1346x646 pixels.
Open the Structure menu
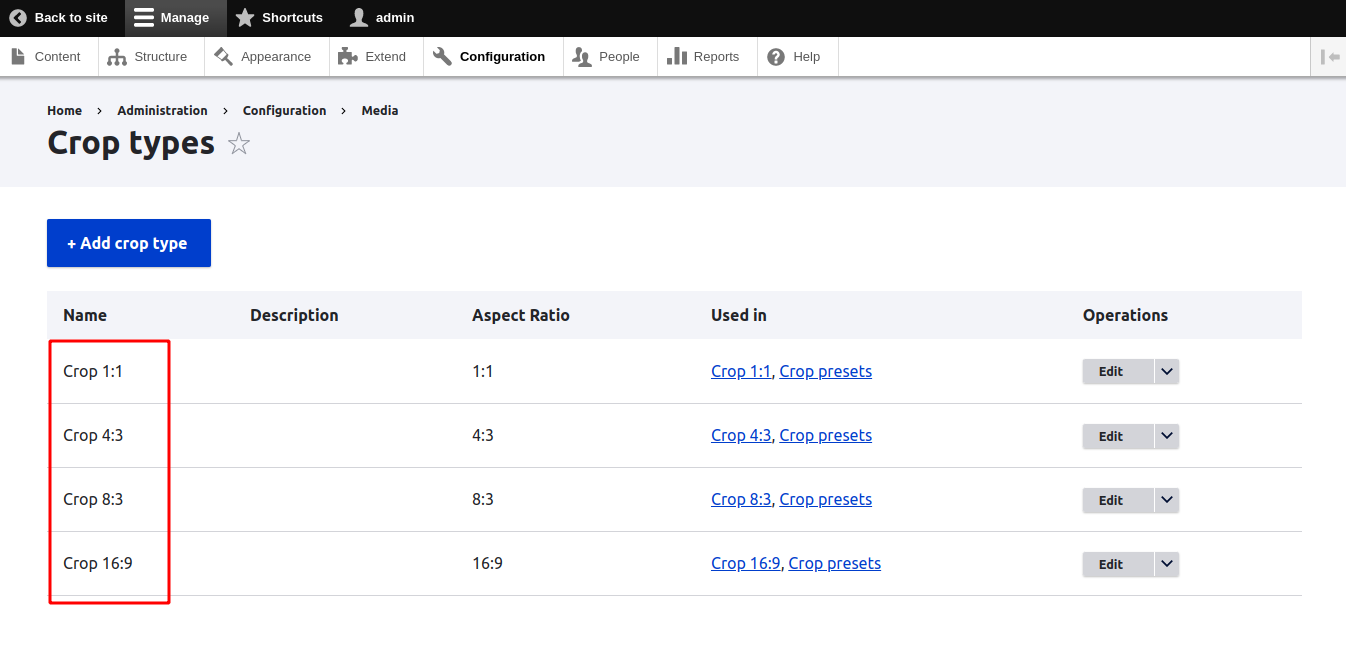(x=149, y=57)
